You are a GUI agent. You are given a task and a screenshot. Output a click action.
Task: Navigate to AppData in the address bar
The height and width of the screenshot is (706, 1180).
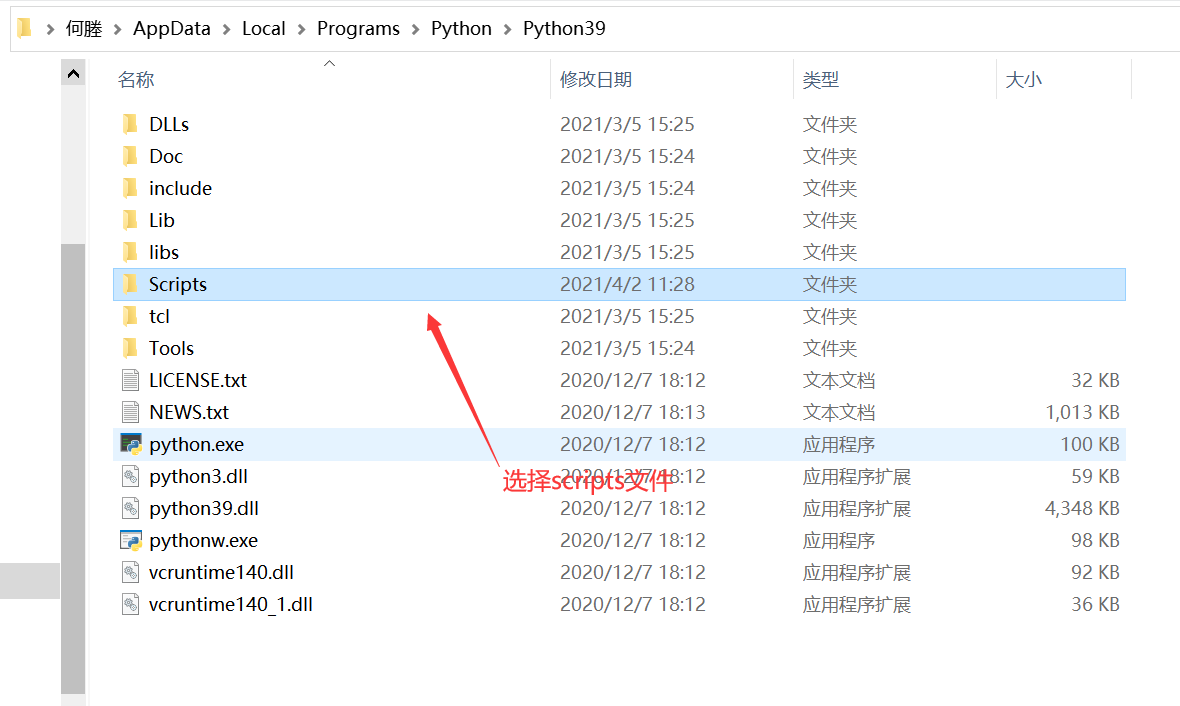tap(172, 29)
